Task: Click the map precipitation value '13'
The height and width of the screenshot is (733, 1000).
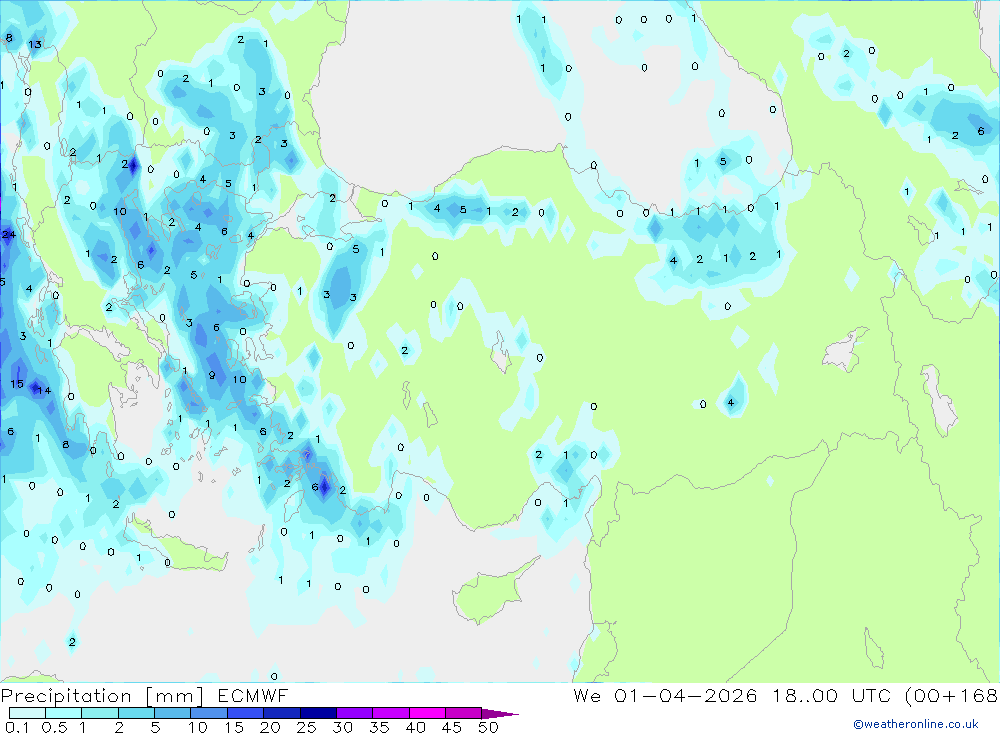Action: tap(34, 44)
